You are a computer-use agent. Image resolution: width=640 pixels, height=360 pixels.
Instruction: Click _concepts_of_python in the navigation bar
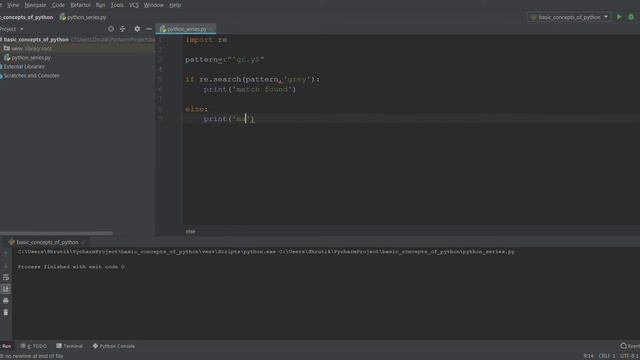pos(27,17)
